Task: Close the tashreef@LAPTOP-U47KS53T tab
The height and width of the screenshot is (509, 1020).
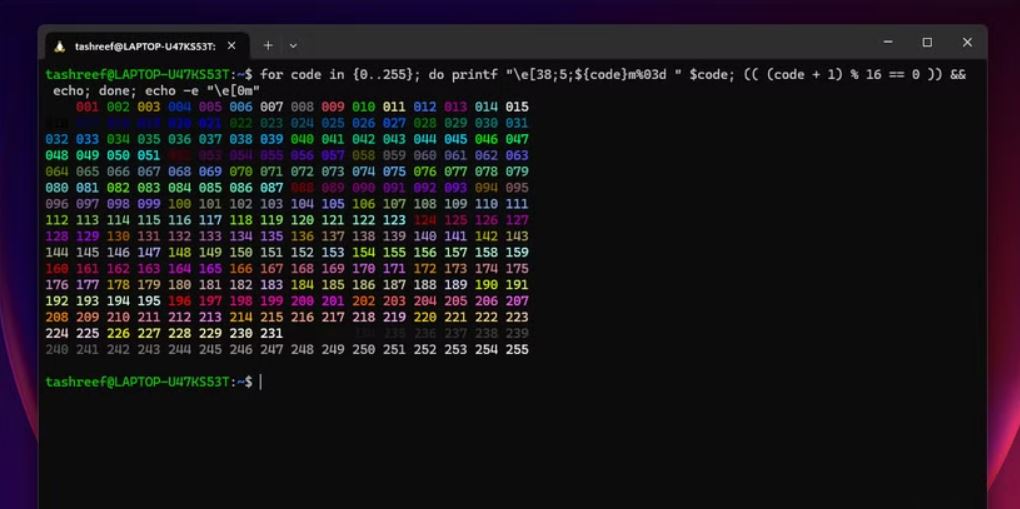Action: pyautogui.click(x=232, y=46)
